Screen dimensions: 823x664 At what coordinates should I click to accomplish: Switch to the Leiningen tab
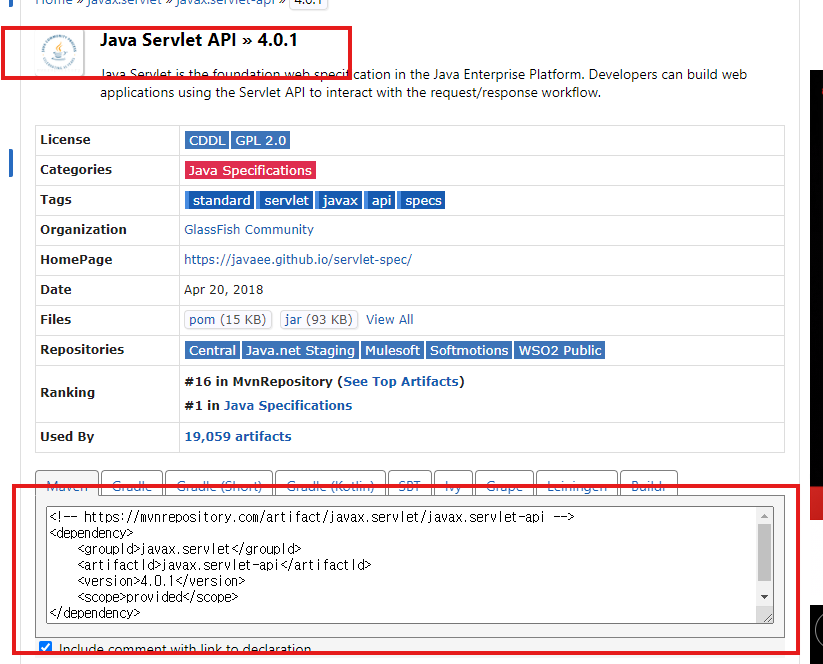pyautogui.click(x=576, y=483)
